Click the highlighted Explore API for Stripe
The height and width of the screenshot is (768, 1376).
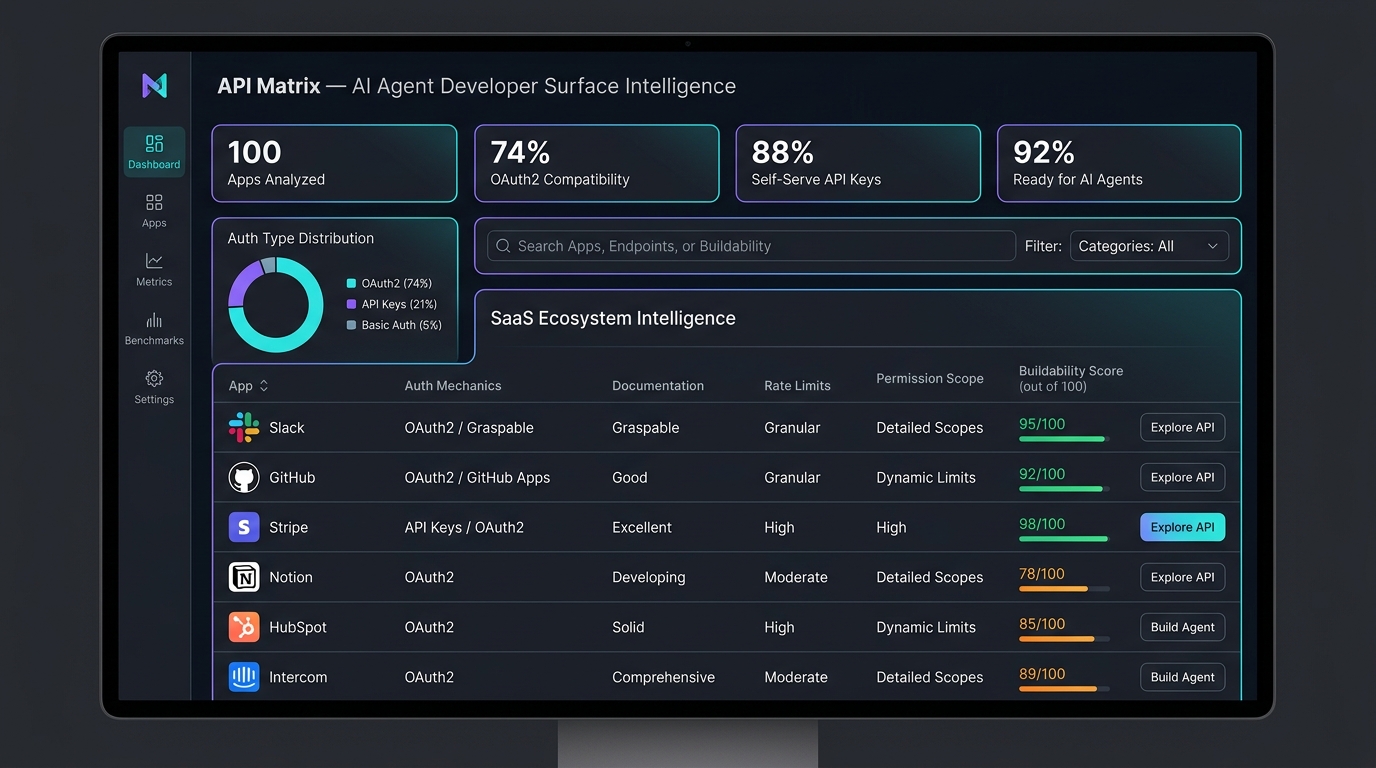[1182, 527]
